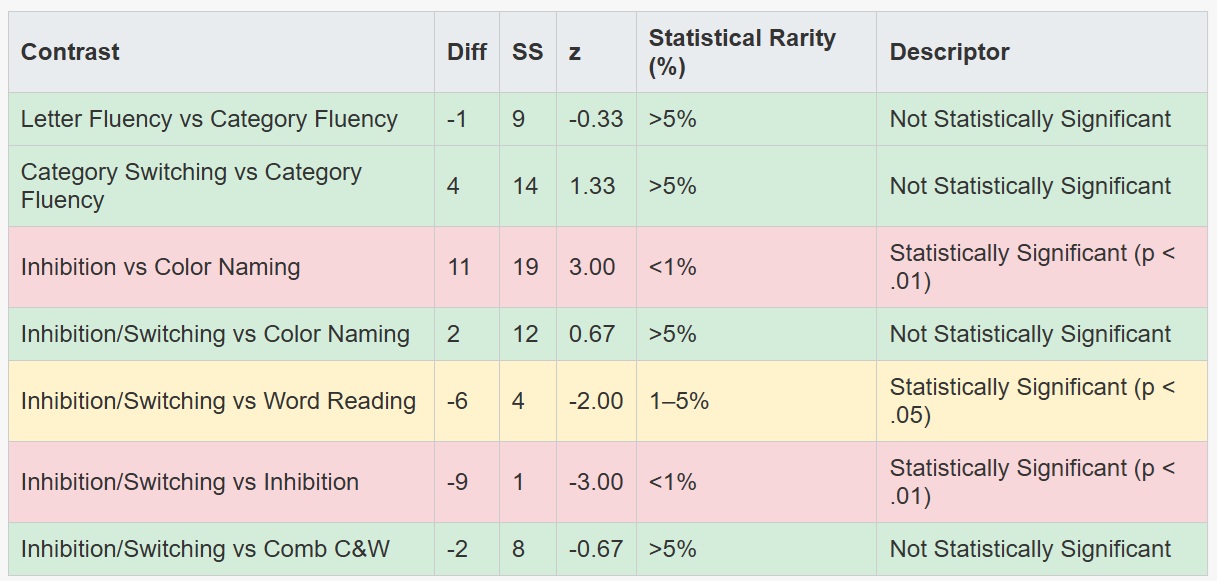Click Inhibition/Switching vs Comb C&W cell
Image resolution: width=1217 pixels, height=581 pixels.
coord(205,549)
